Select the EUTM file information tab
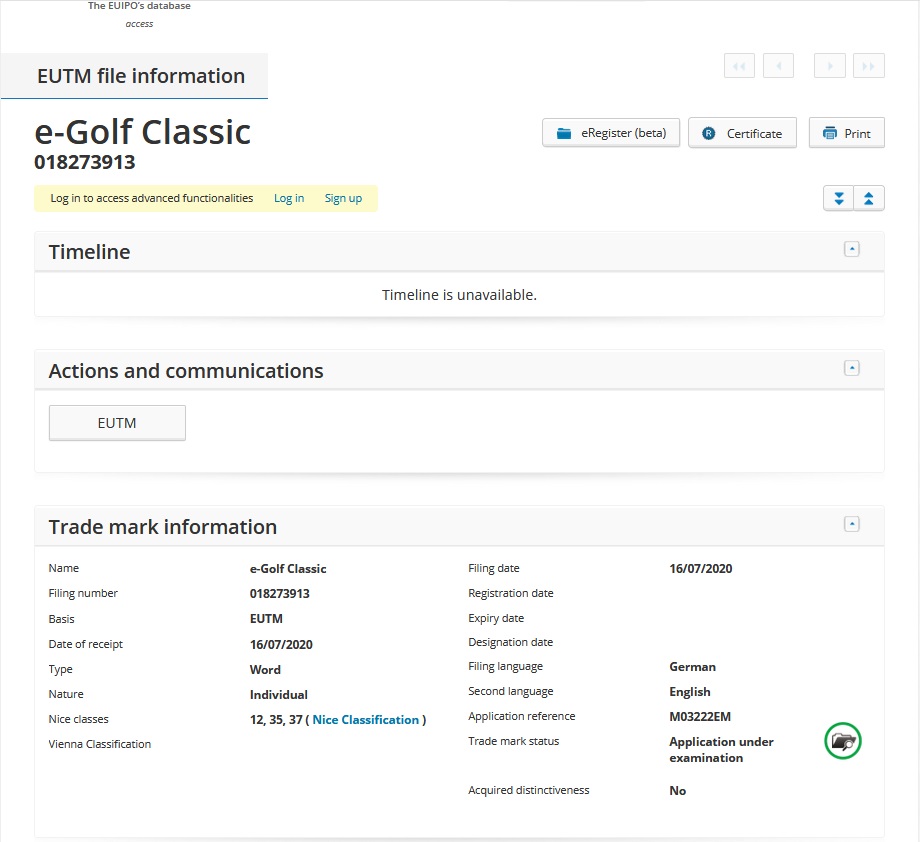 [x=140, y=76]
